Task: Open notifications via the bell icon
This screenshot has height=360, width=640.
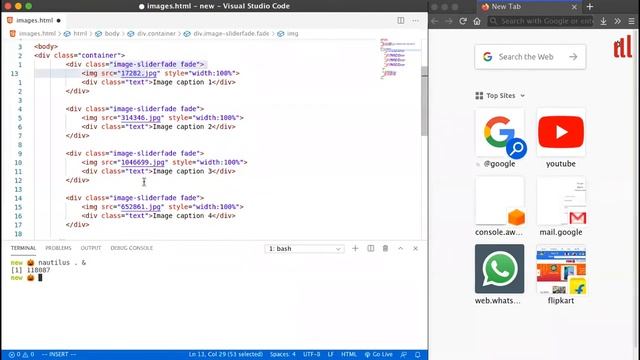Action: (x=418, y=354)
